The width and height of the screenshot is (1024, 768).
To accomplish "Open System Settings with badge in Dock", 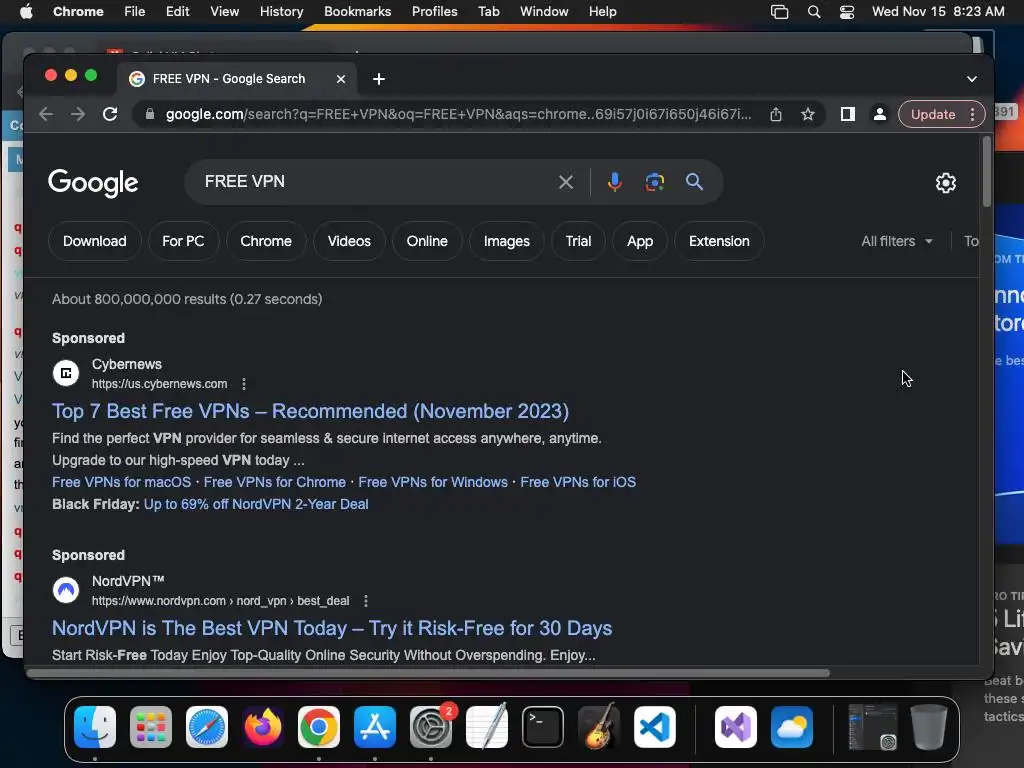I will pyautogui.click(x=431, y=727).
